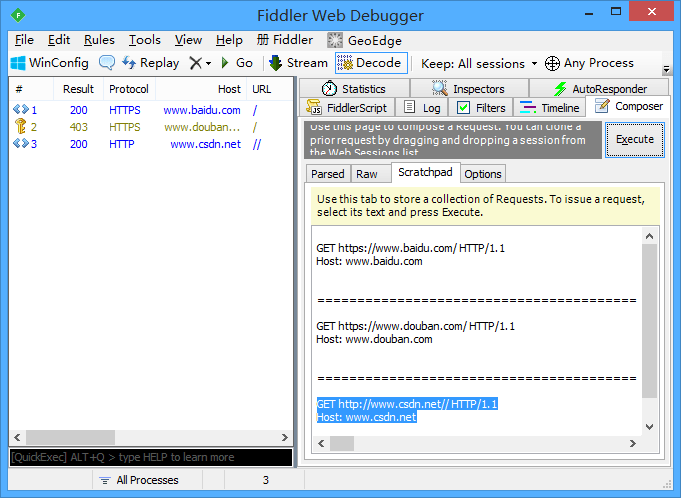Replay the selected sessions
This screenshot has height=498, width=681.
(x=151, y=63)
